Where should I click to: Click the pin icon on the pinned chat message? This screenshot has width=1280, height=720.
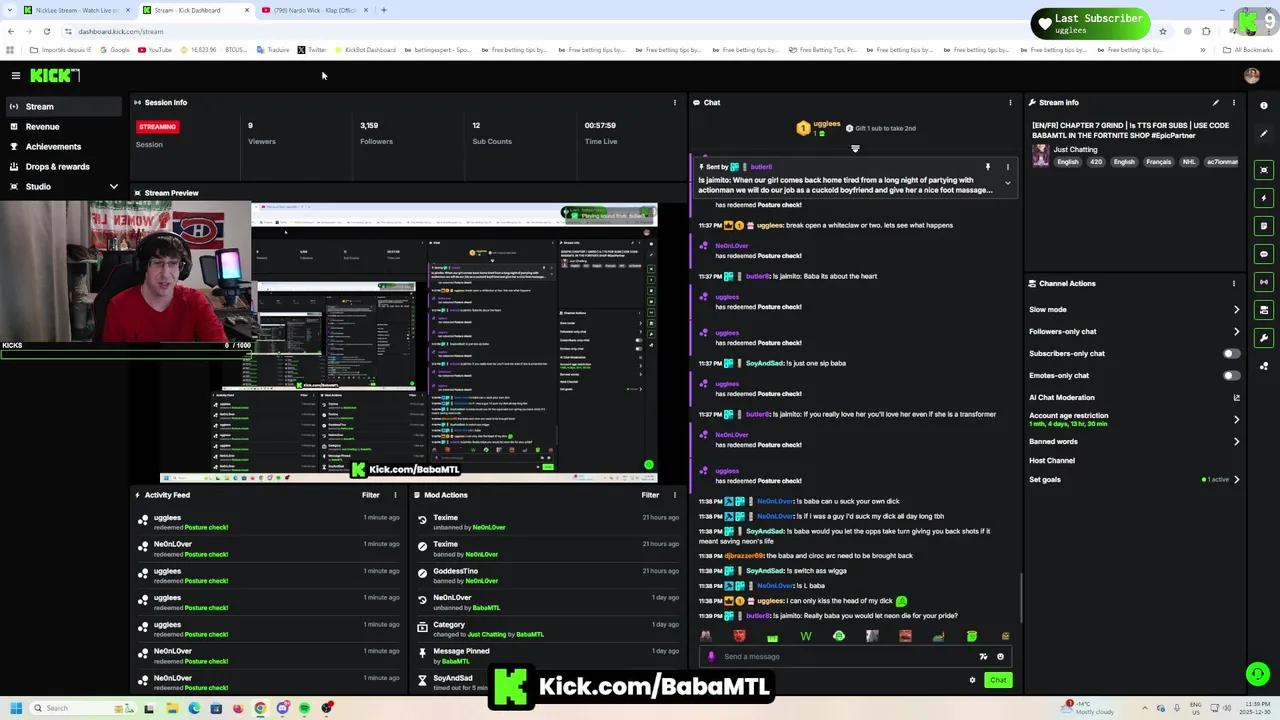(x=987, y=167)
